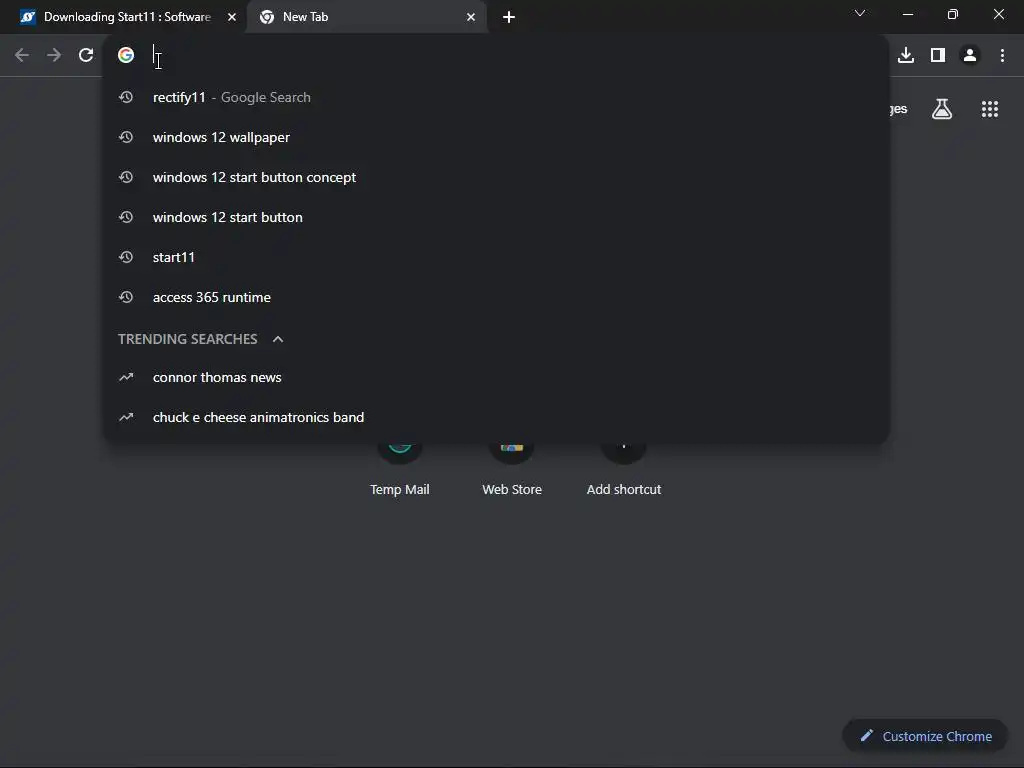Open the Downloads icon in toolbar
1024x768 pixels.
(906, 55)
